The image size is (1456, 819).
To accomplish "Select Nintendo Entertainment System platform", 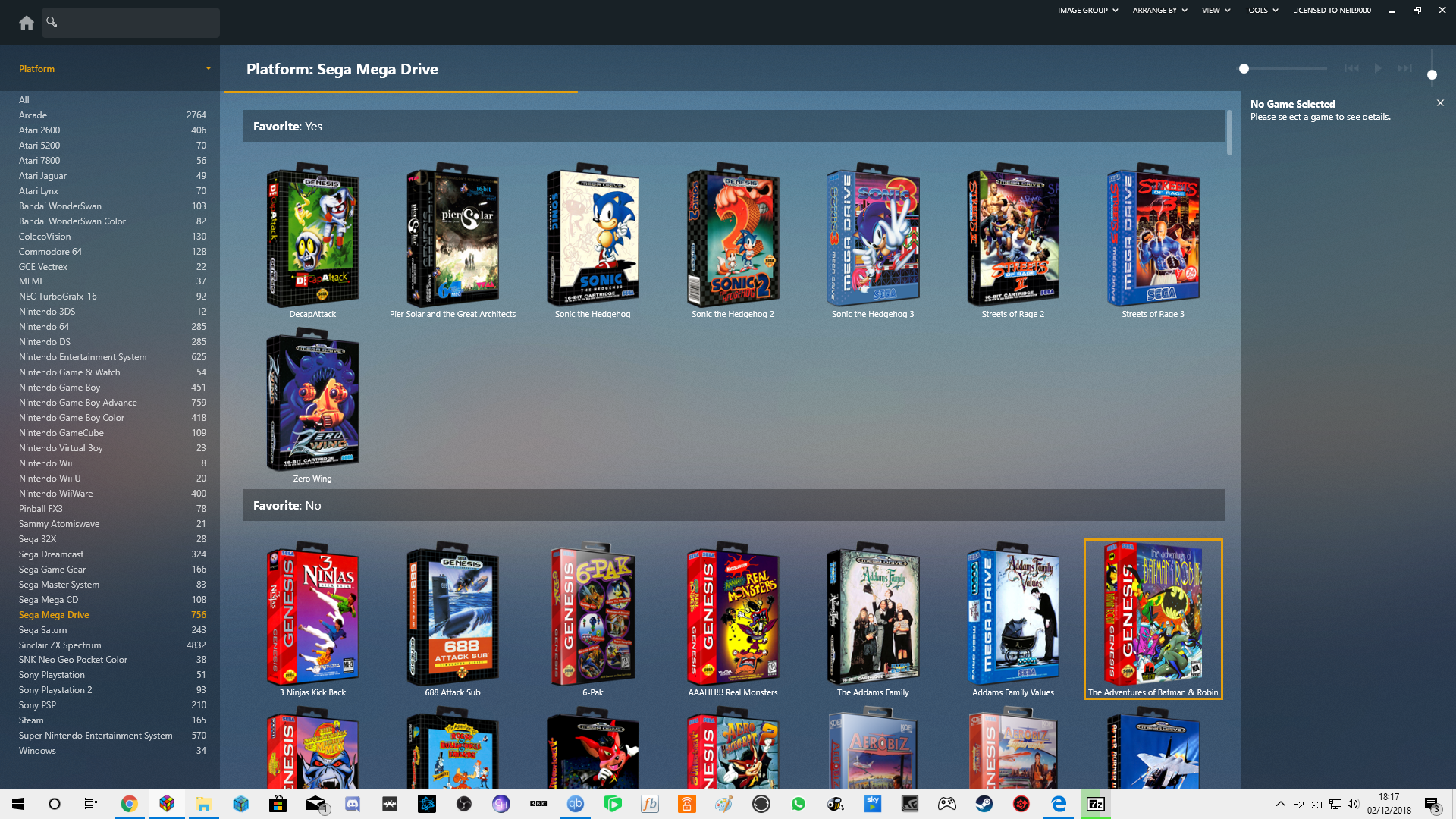I will click(x=112, y=357).
